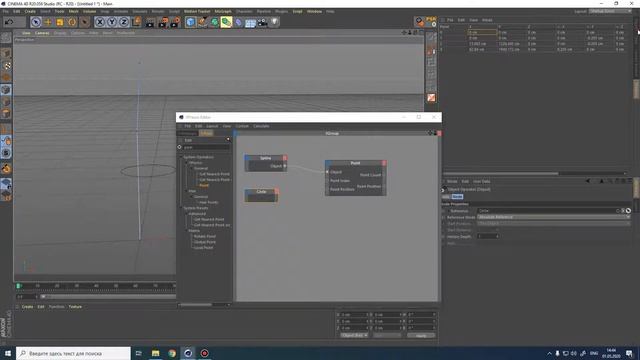Click the Render View clapperboard icon
Image resolution: width=640 pixels, height=360 pixels.
pyautogui.click(x=150, y=22)
